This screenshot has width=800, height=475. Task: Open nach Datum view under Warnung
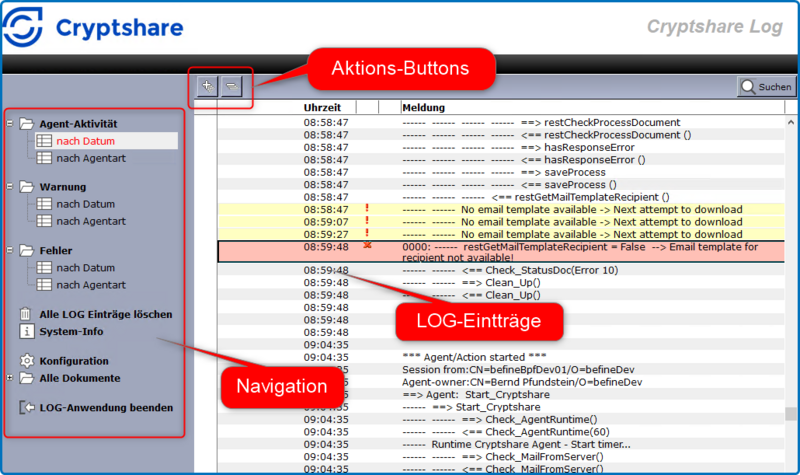click(84, 204)
